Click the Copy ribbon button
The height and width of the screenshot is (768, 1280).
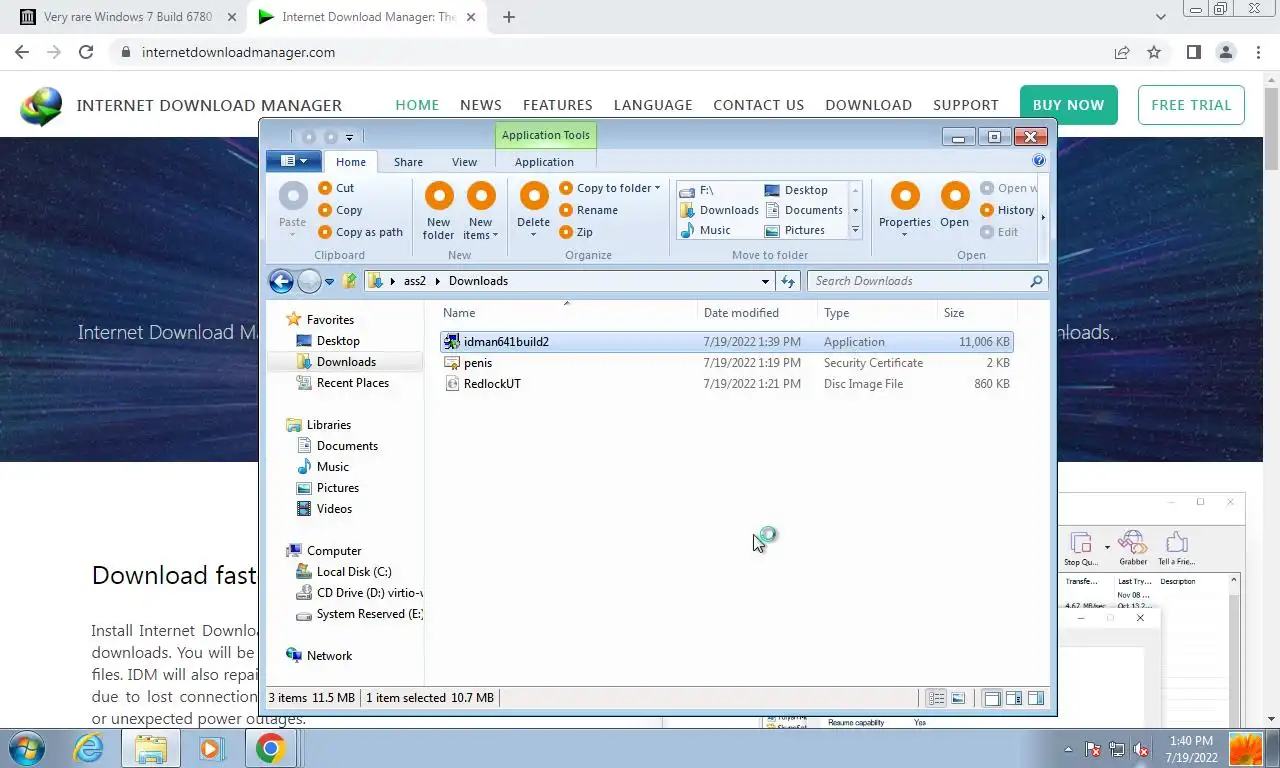click(340, 210)
